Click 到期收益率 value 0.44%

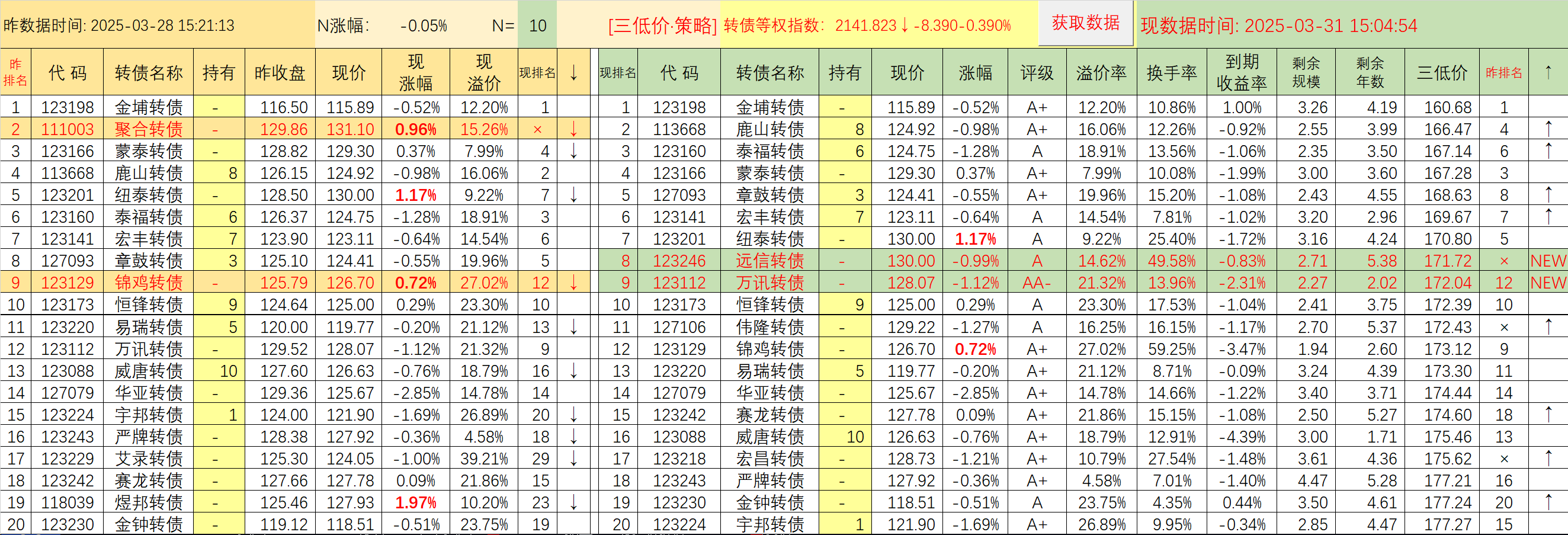click(x=1242, y=503)
